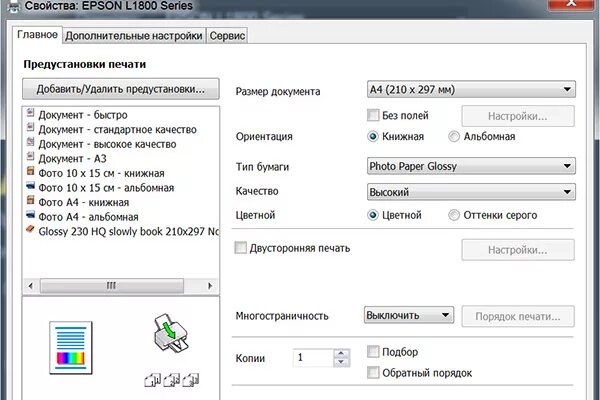600x400 pixels.
Task: Click 'Порядок печати...' button
Action: tap(518, 317)
